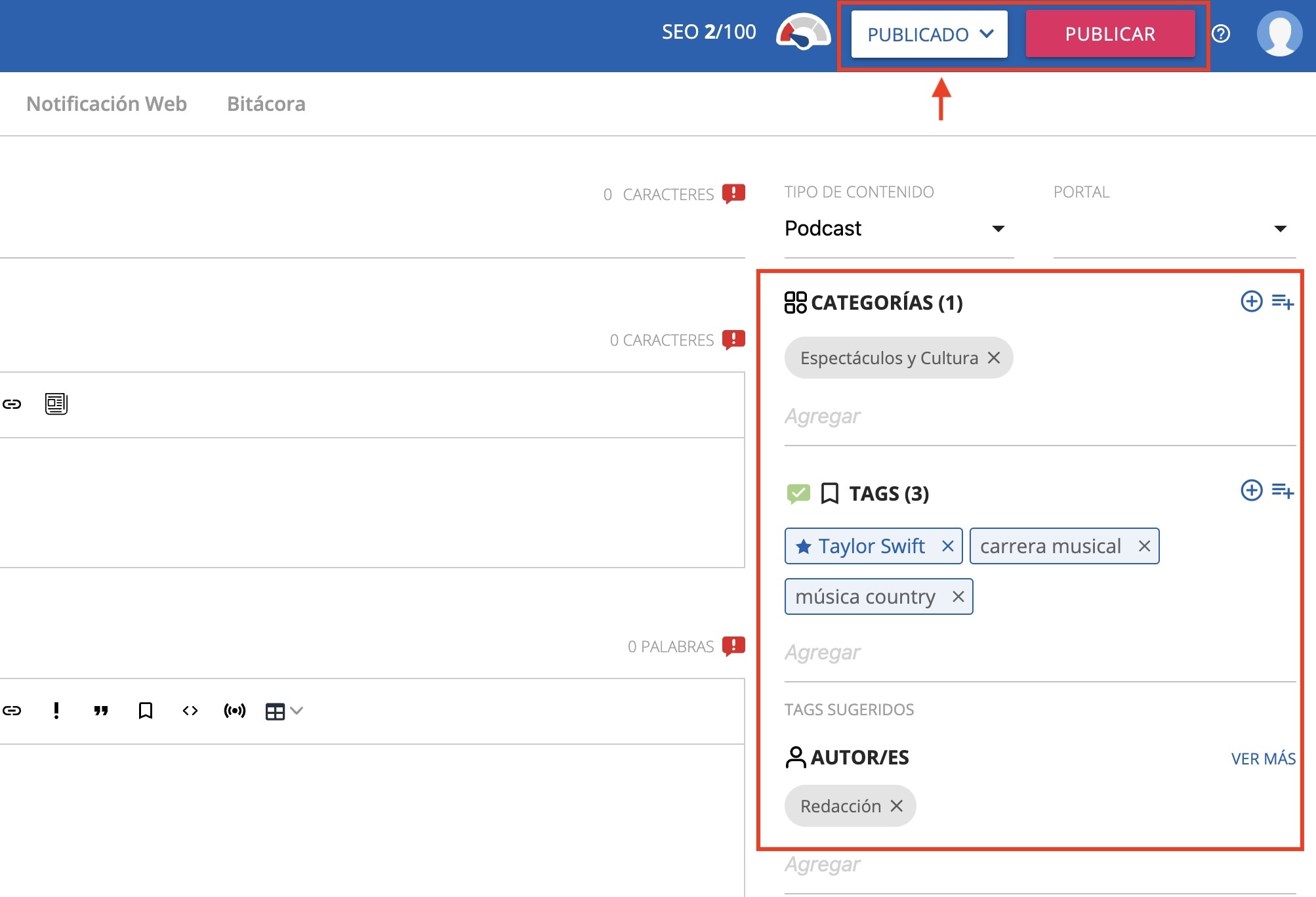The image size is (1316, 897).
Task: Open the Portal dropdown arrow
Action: [1279, 228]
